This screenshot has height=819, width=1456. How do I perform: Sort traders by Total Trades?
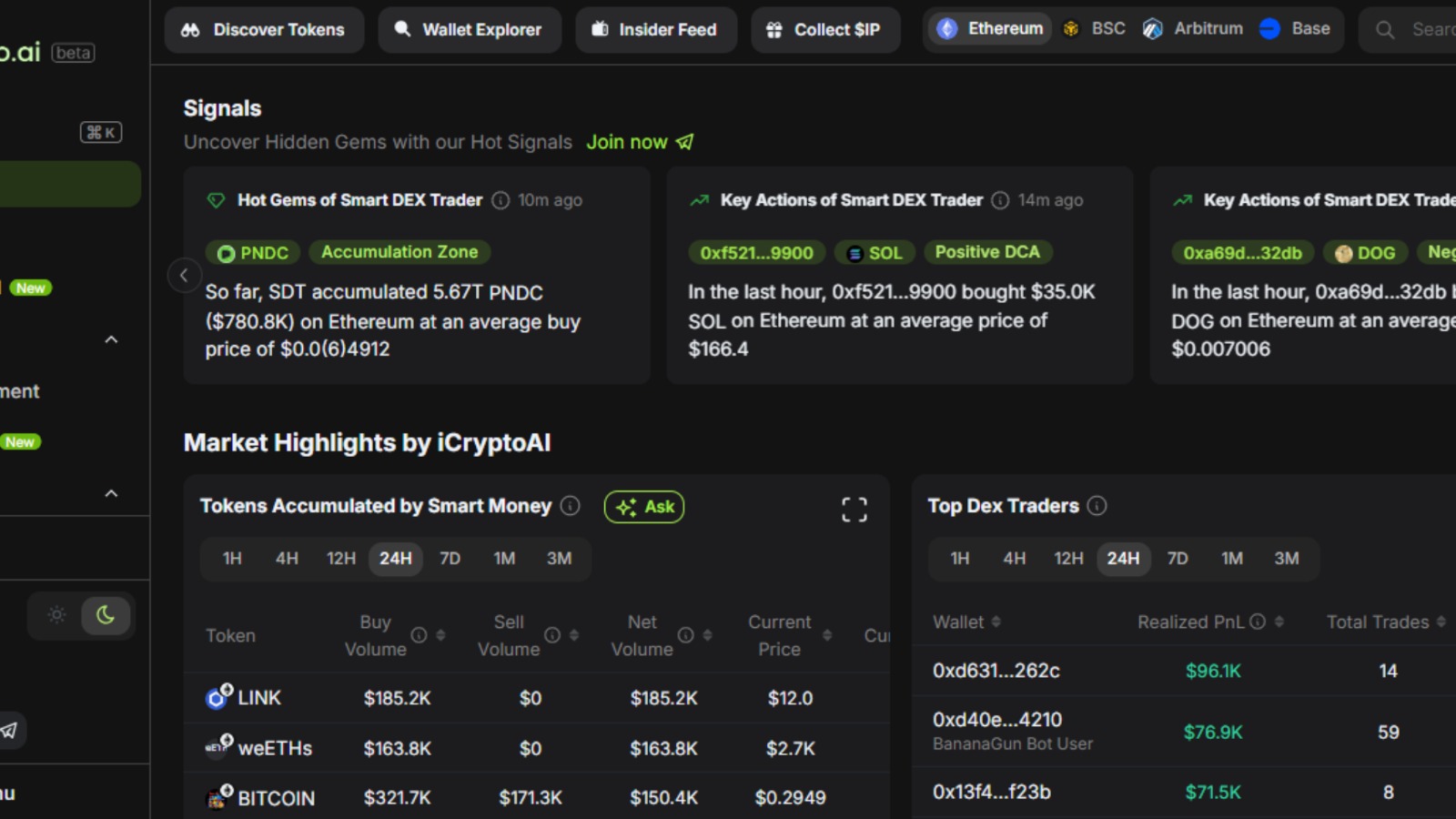click(1441, 622)
